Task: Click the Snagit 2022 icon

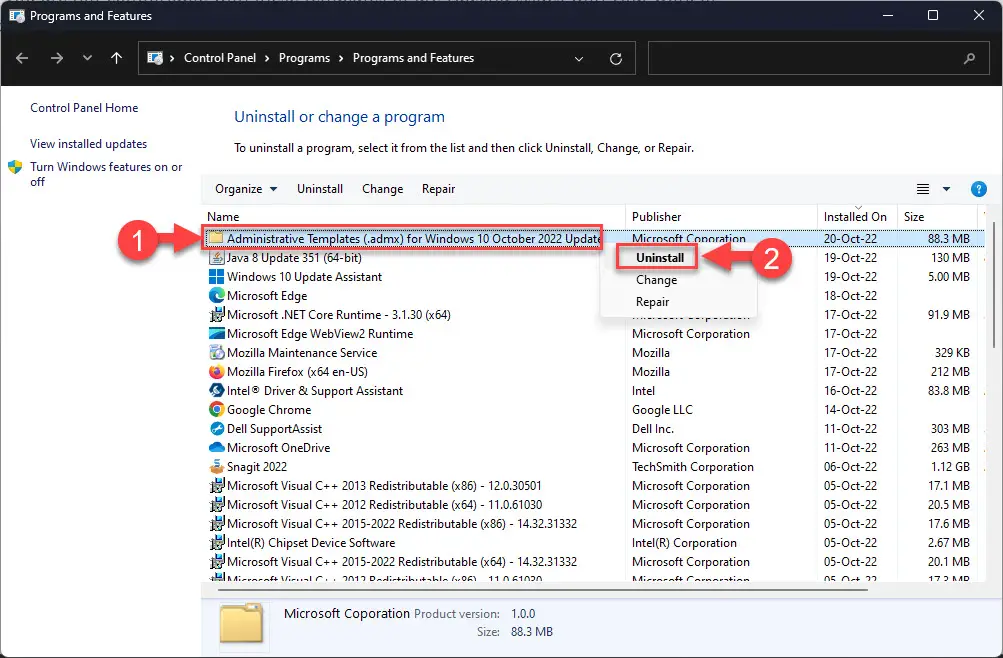Action: pyautogui.click(x=216, y=467)
